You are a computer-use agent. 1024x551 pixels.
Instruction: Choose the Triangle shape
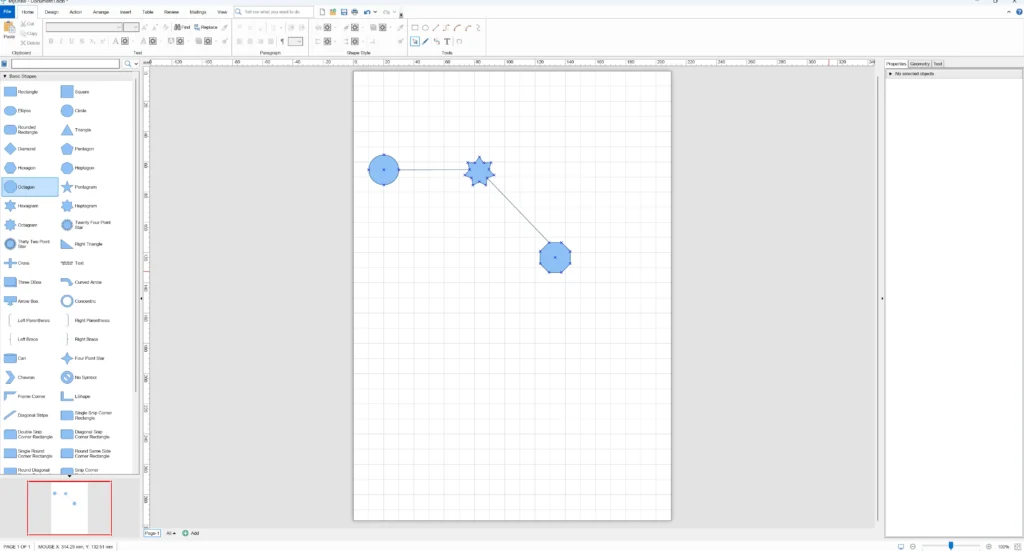click(76, 130)
